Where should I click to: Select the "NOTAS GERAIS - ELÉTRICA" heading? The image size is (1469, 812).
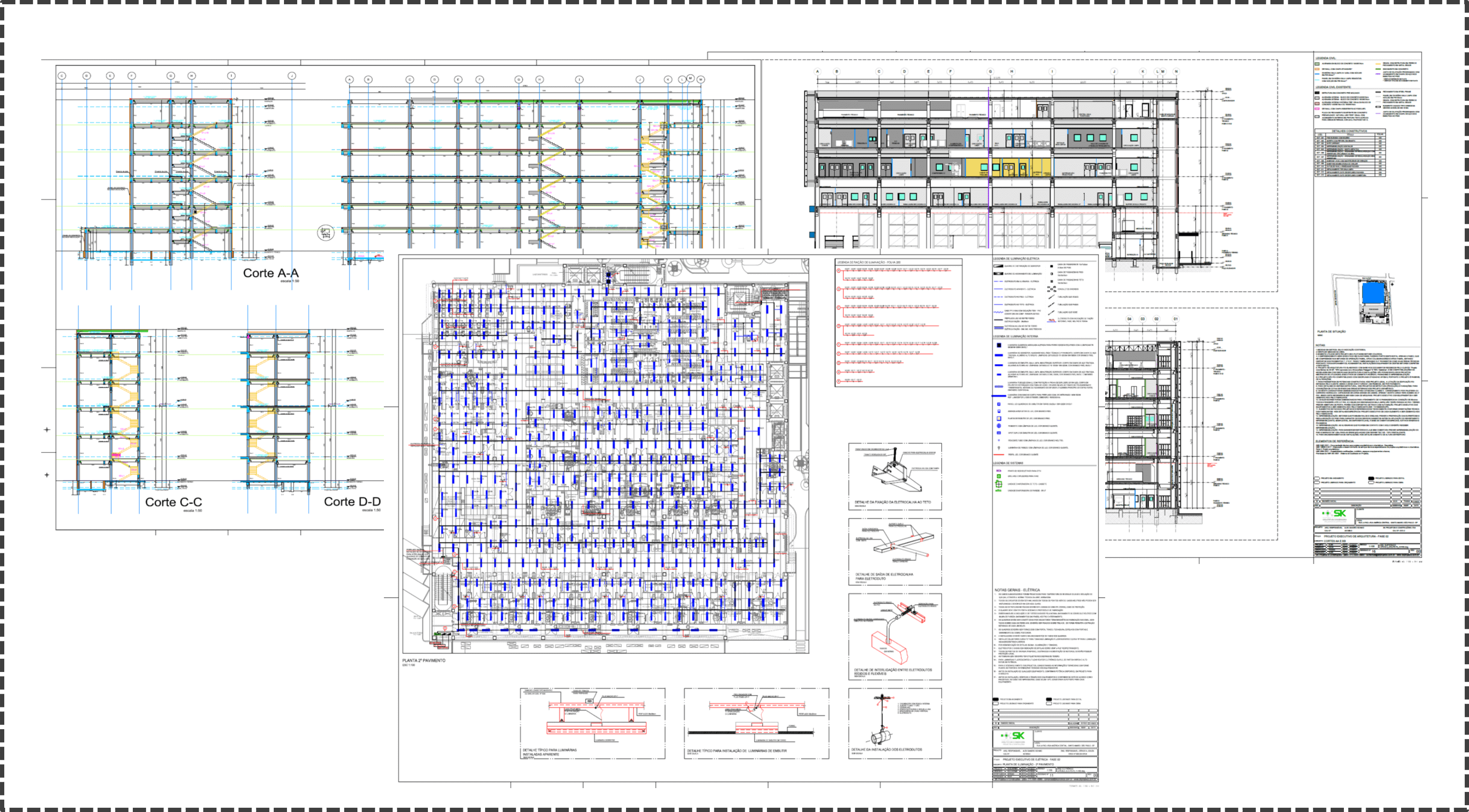1017,590
